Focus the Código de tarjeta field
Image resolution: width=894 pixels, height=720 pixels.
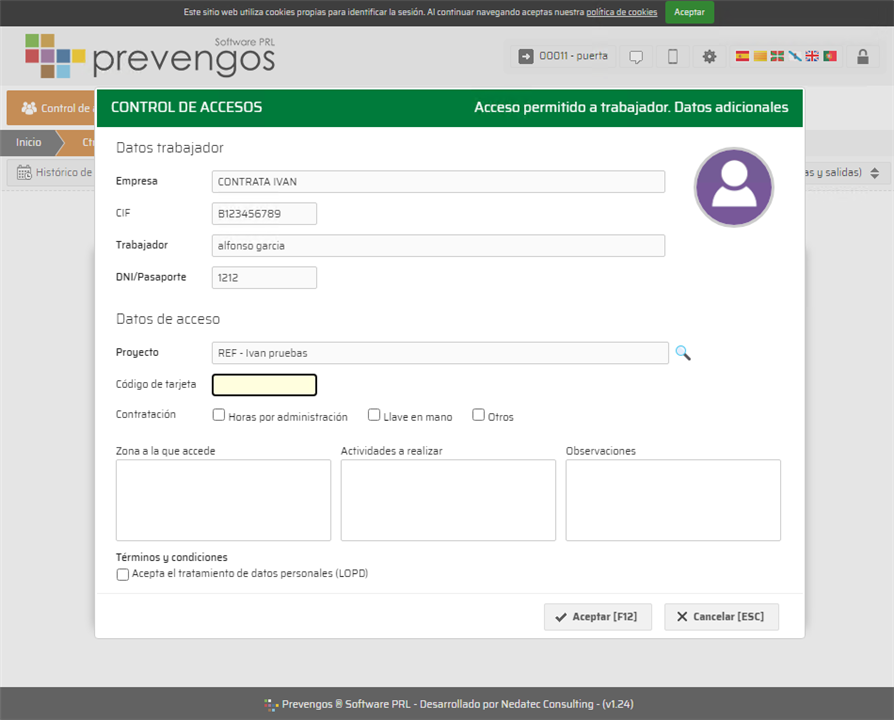[264, 385]
